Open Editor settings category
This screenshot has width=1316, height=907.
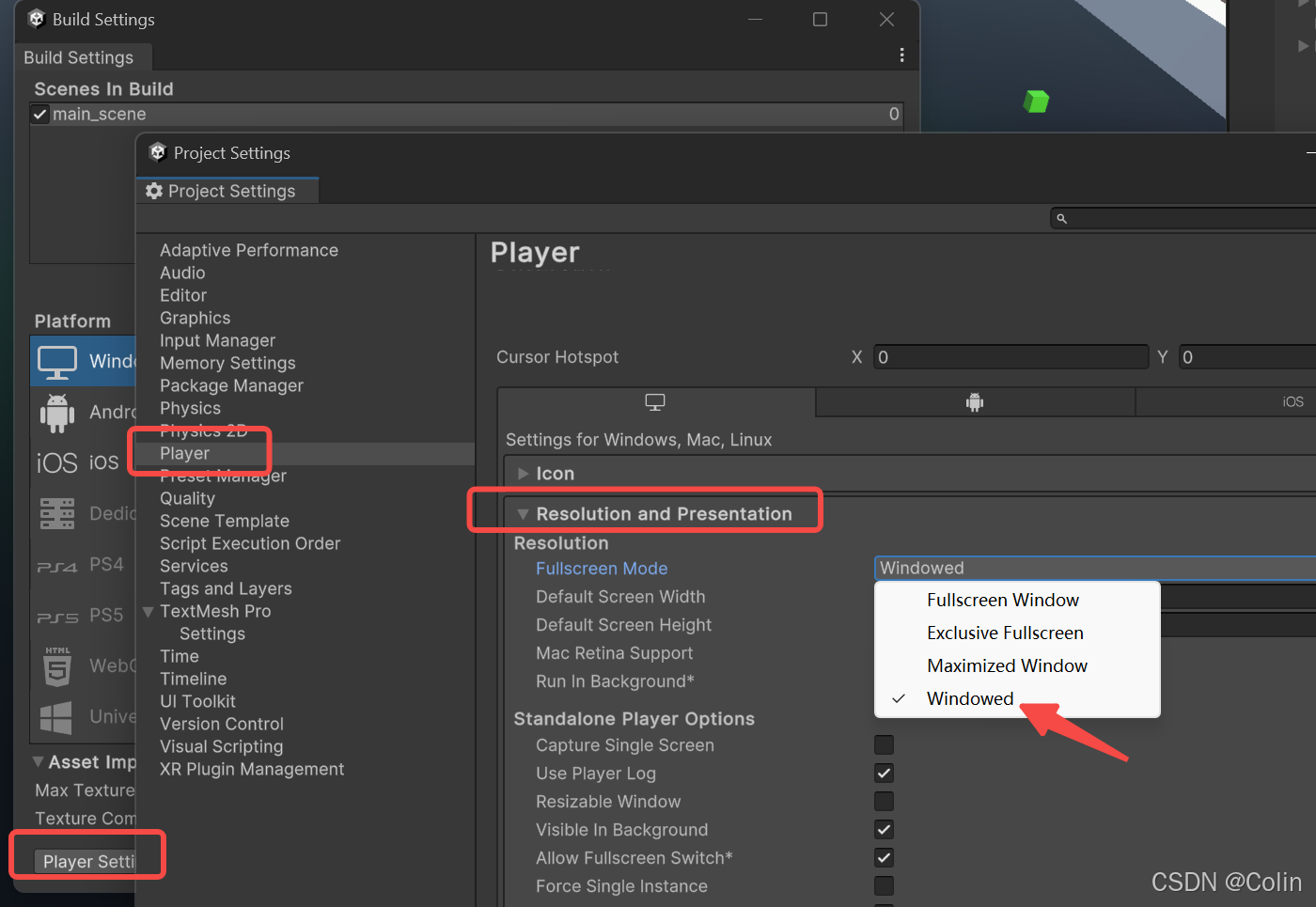183,296
